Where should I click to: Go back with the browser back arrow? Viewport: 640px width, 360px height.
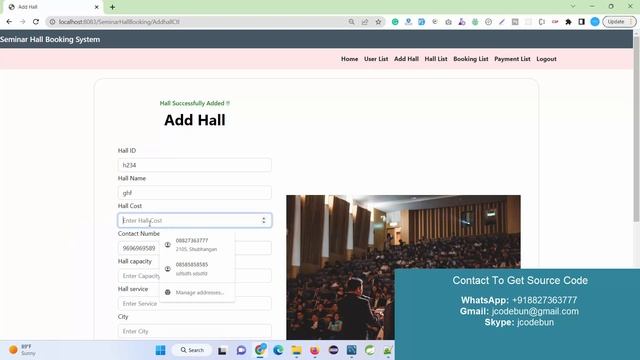tap(9, 22)
